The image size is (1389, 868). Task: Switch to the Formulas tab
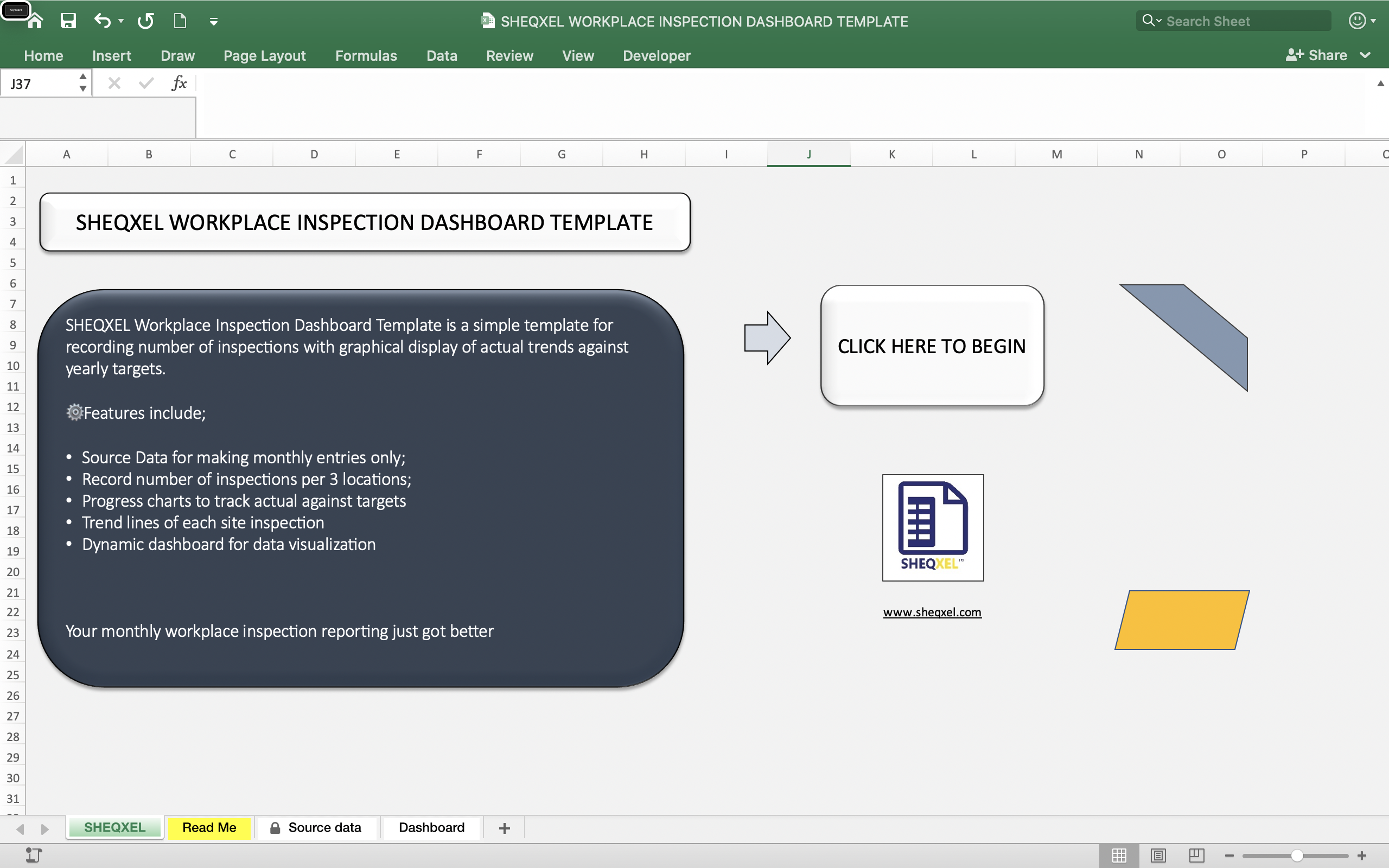[x=366, y=56]
